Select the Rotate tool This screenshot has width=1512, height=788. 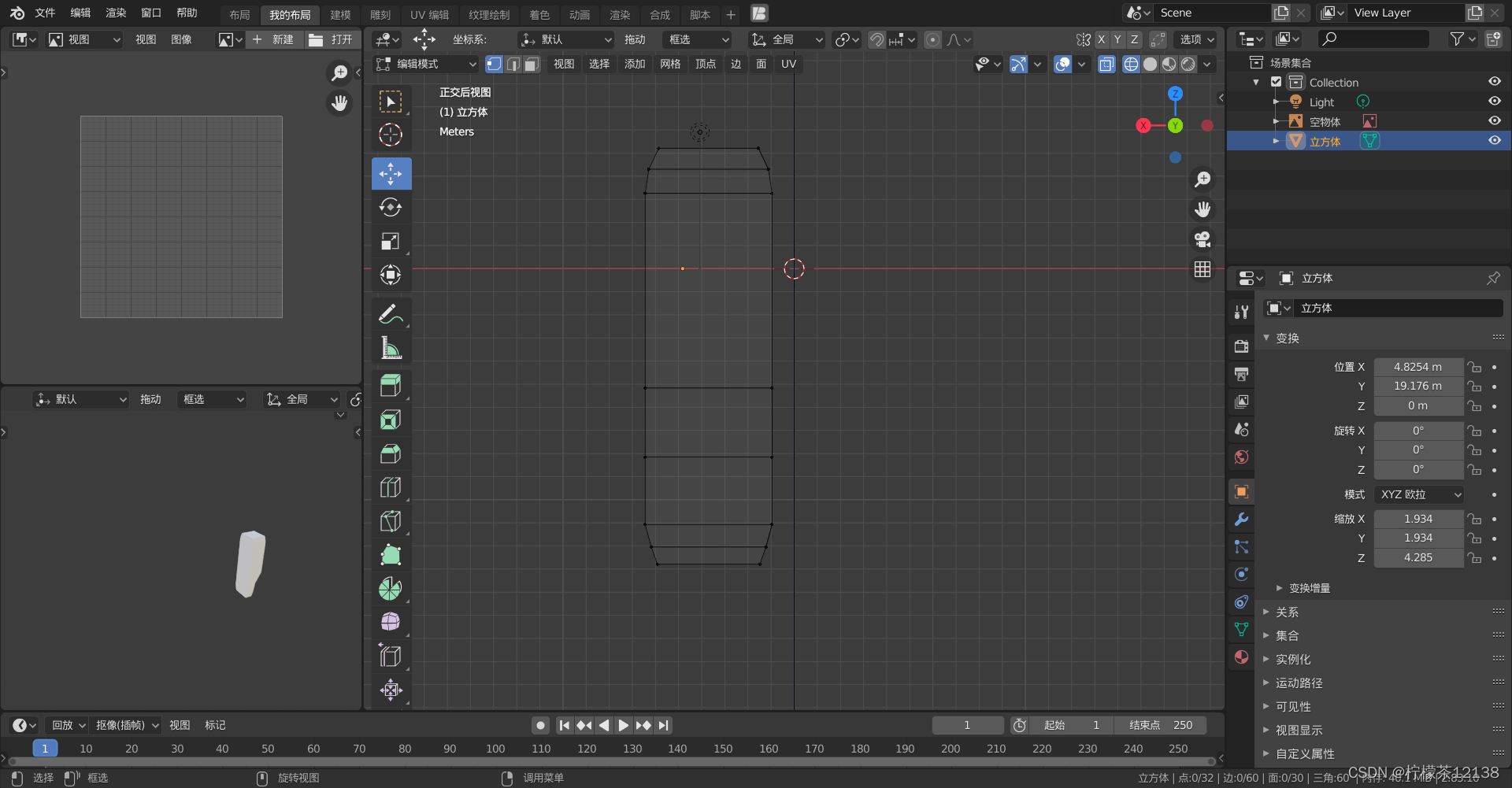391,208
